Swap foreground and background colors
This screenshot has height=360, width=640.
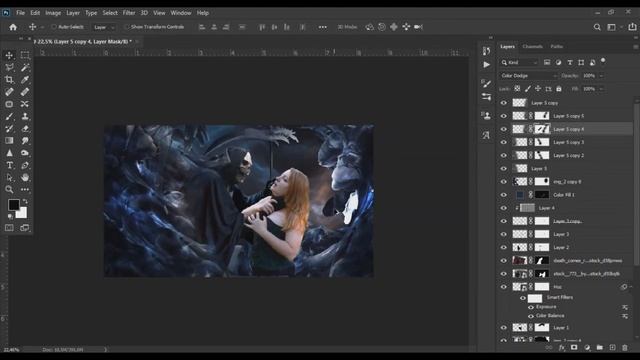tap(25, 201)
